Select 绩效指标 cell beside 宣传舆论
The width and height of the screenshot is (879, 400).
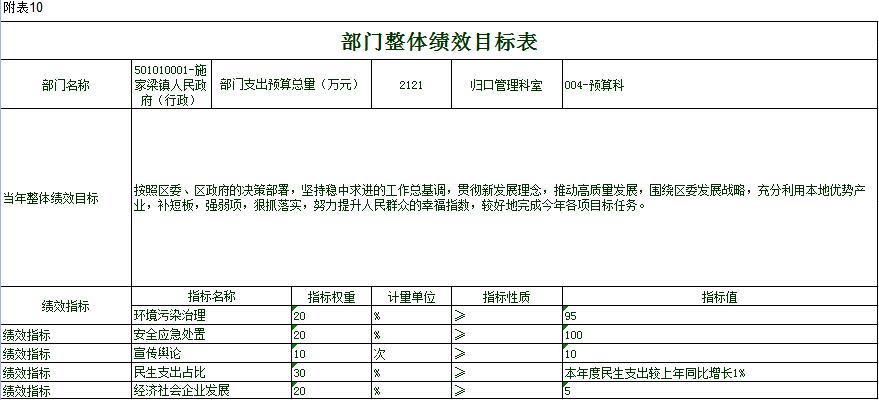[66, 354]
